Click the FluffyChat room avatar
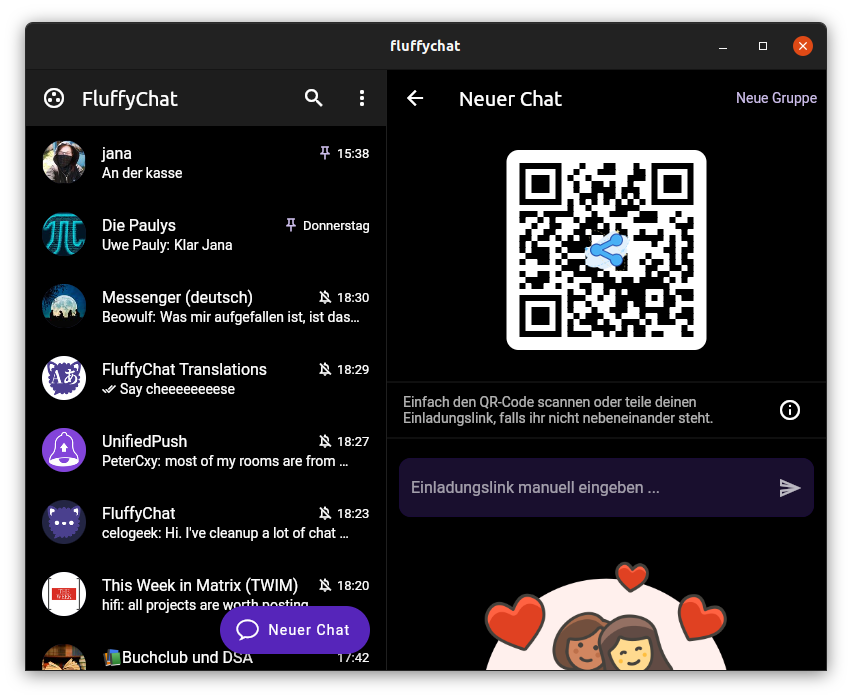852x699 pixels. coord(64,522)
